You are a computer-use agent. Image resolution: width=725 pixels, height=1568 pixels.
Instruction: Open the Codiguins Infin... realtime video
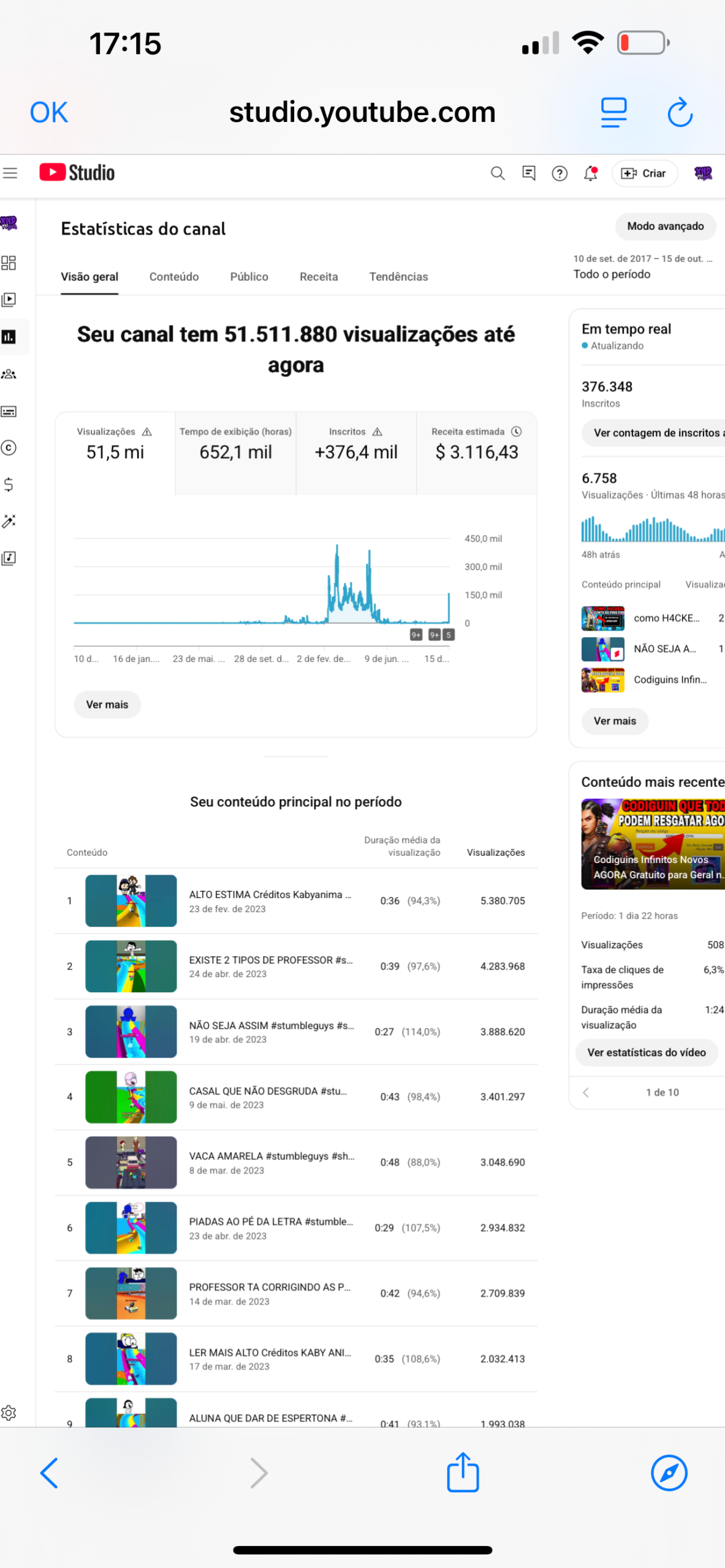[x=653, y=680]
